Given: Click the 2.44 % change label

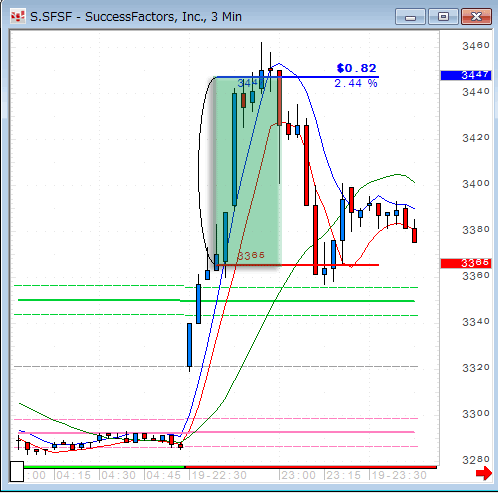Looking at the screenshot, I should (x=356, y=83).
